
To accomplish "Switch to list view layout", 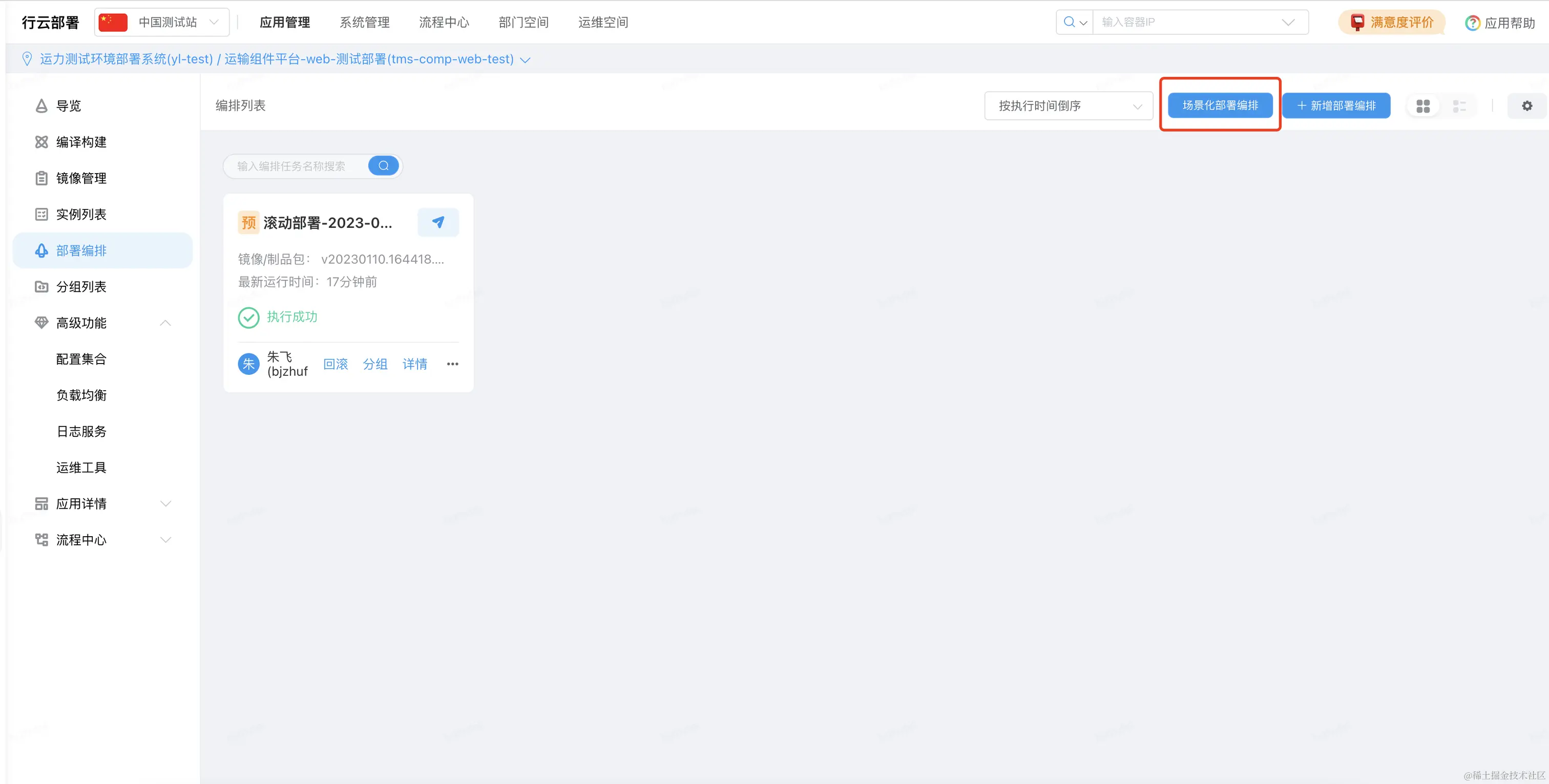I will coord(1459,106).
